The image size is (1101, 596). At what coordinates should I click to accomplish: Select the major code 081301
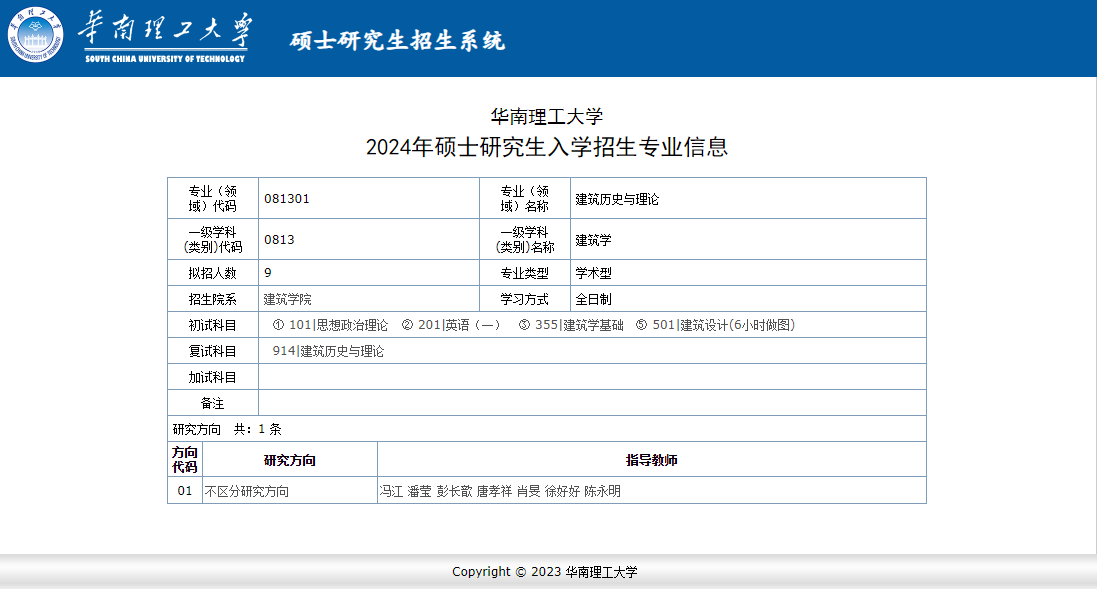tap(286, 199)
